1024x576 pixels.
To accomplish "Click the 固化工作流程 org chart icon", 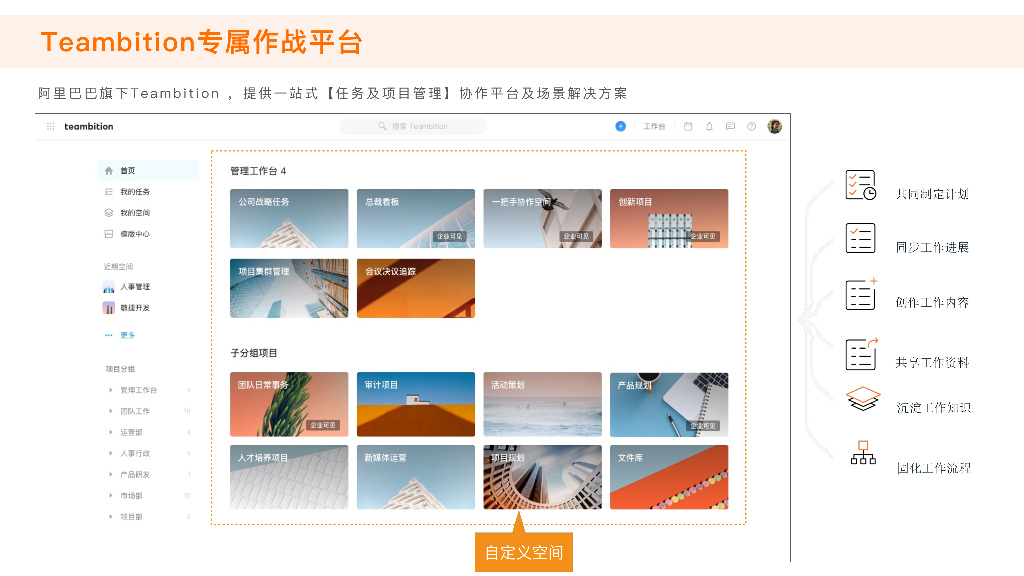I will [x=863, y=453].
